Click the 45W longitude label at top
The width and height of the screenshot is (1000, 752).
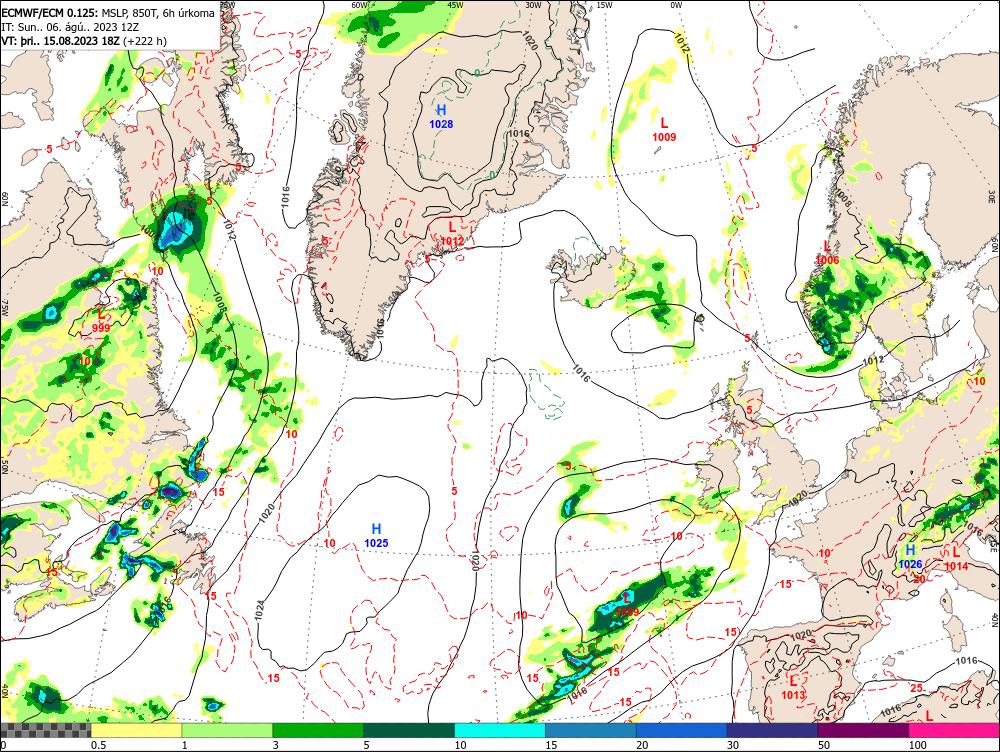tap(455, 5)
